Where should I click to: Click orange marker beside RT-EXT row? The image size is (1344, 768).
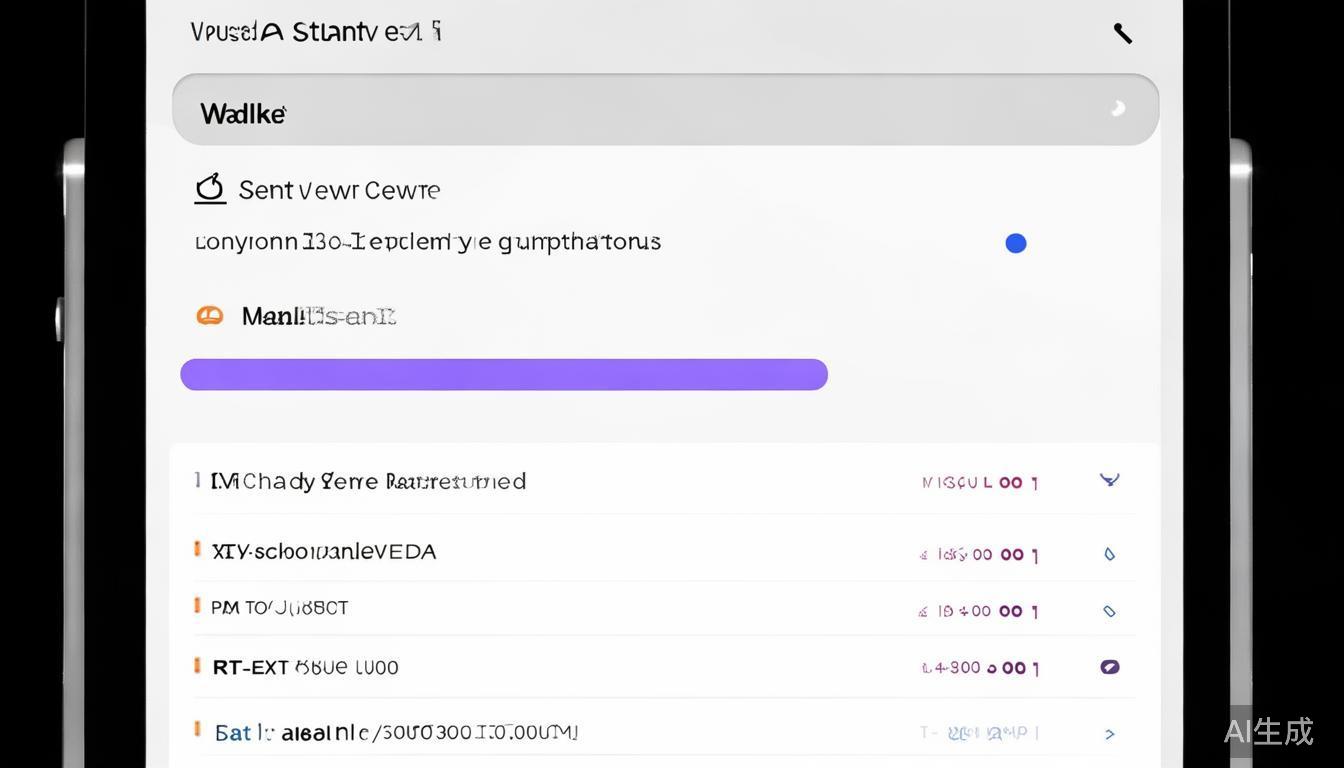point(197,665)
